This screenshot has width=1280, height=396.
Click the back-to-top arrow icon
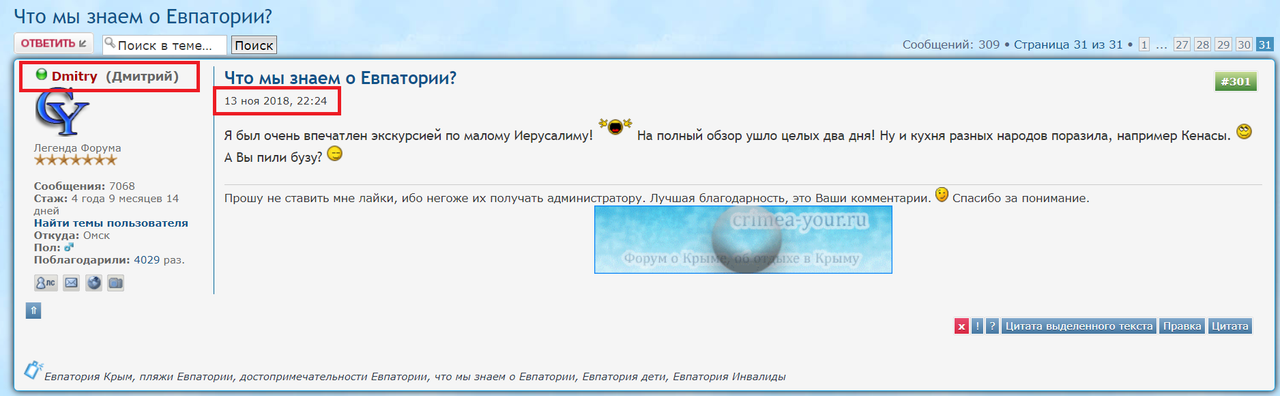click(x=33, y=311)
